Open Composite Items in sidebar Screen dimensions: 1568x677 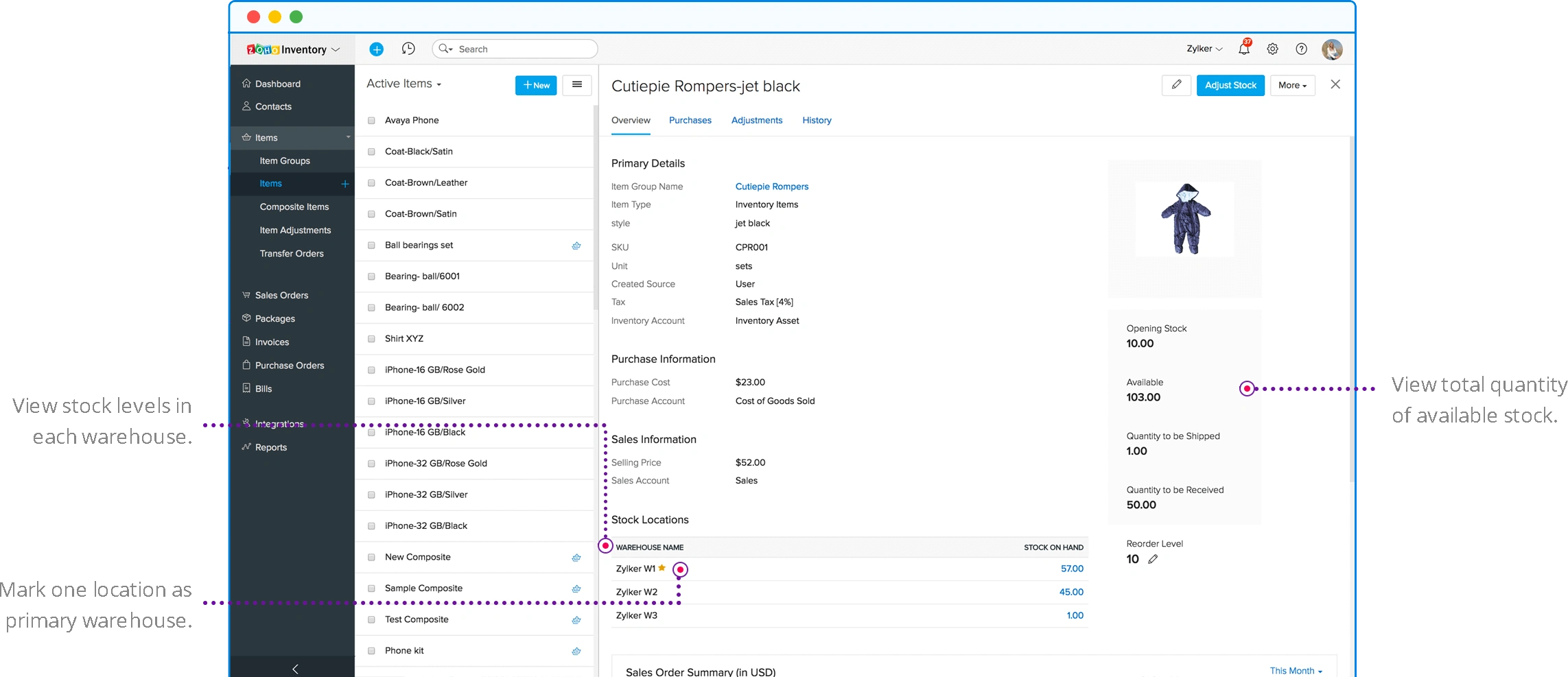coord(294,206)
